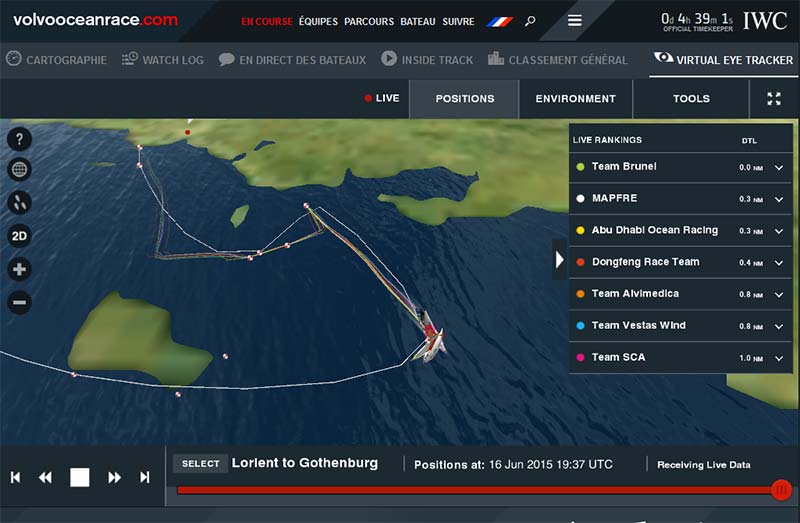The height and width of the screenshot is (523, 800).
Task: Click the countdown official timekeeper timer
Action: (697, 21)
